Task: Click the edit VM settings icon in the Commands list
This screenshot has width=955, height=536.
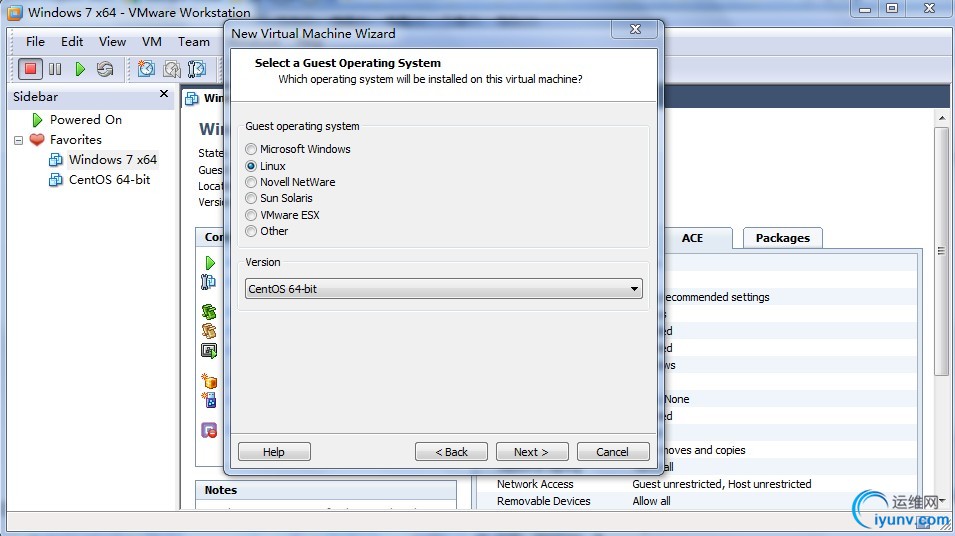Action: click(x=208, y=281)
